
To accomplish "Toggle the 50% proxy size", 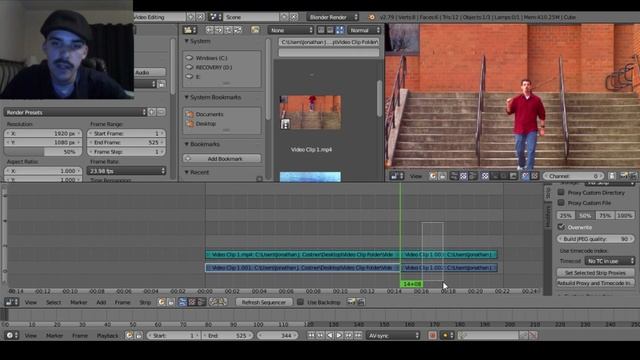I will click(585, 216).
